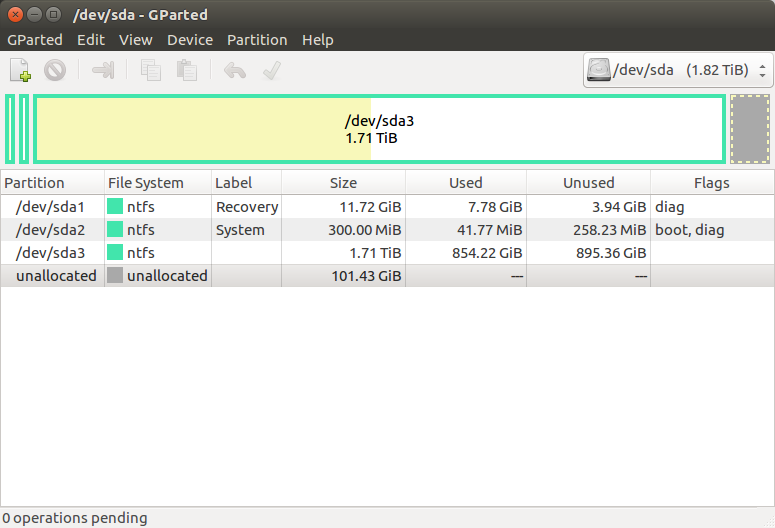The image size is (775, 528).
Task: Click the hard disk icon in device selector
Action: click(x=599, y=70)
